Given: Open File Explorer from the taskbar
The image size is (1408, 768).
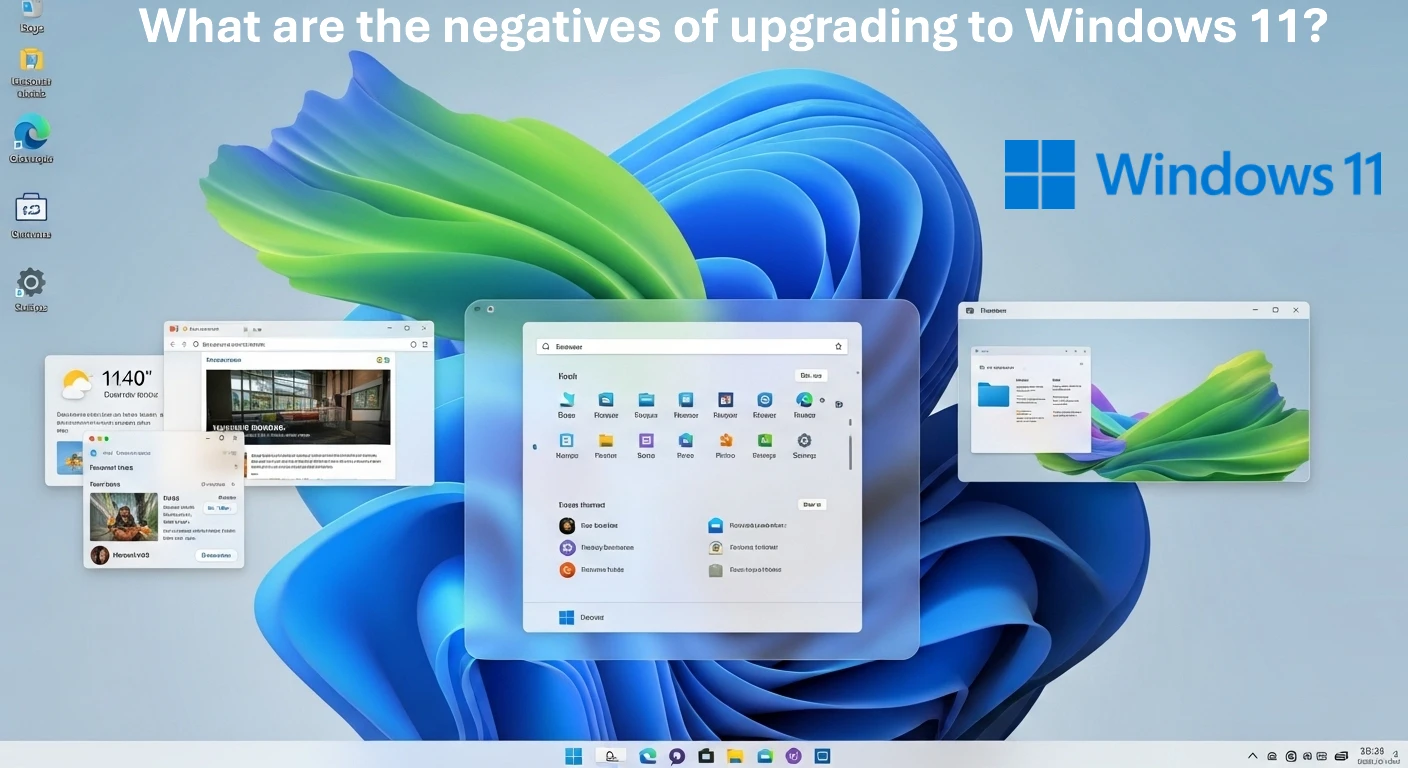Looking at the screenshot, I should tap(735, 756).
